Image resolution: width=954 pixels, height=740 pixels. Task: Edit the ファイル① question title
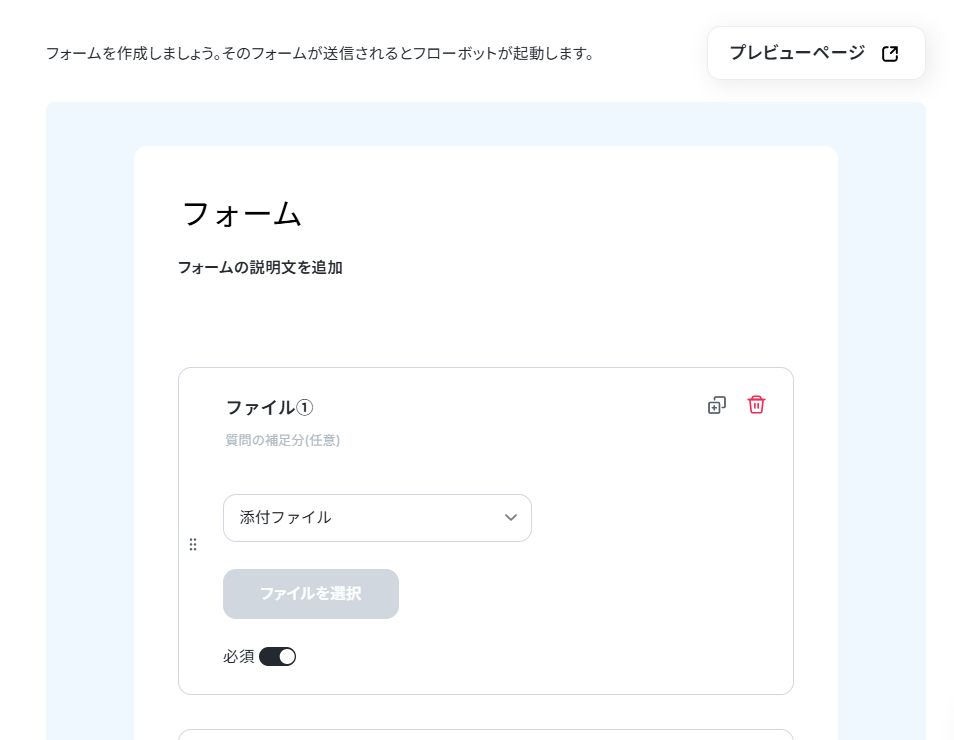pos(270,407)
